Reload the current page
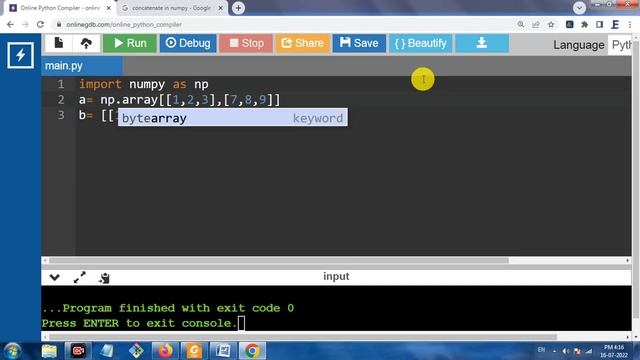Viewport: 640px width, 360px height. click(40, 24)
